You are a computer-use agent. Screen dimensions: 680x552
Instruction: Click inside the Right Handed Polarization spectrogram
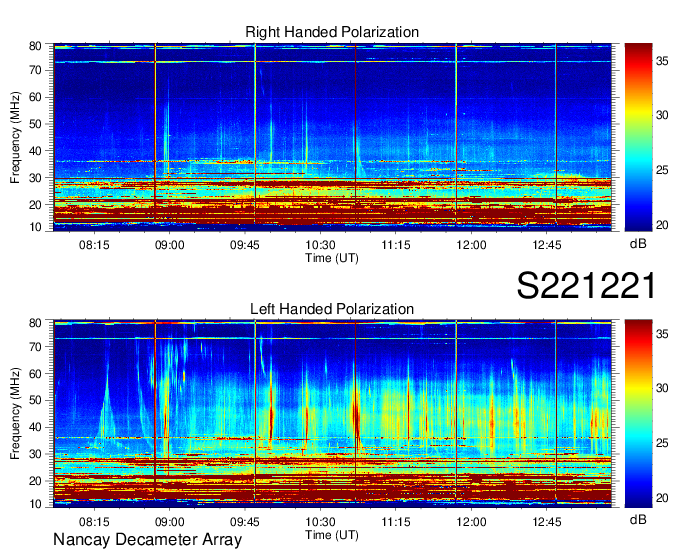tap(333, 137)
